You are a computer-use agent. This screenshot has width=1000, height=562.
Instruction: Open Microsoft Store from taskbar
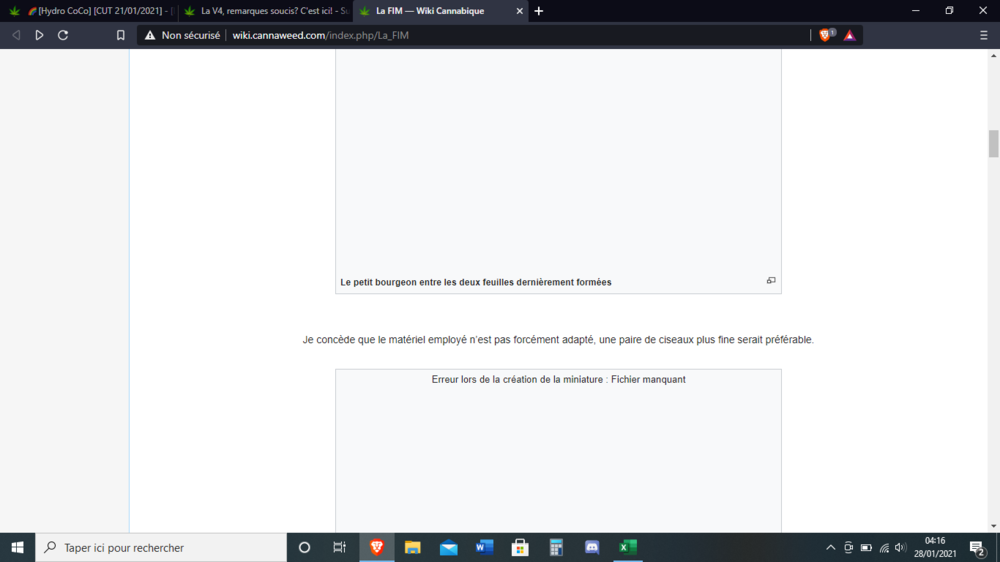pyautogui.click(x=520, y=547)
